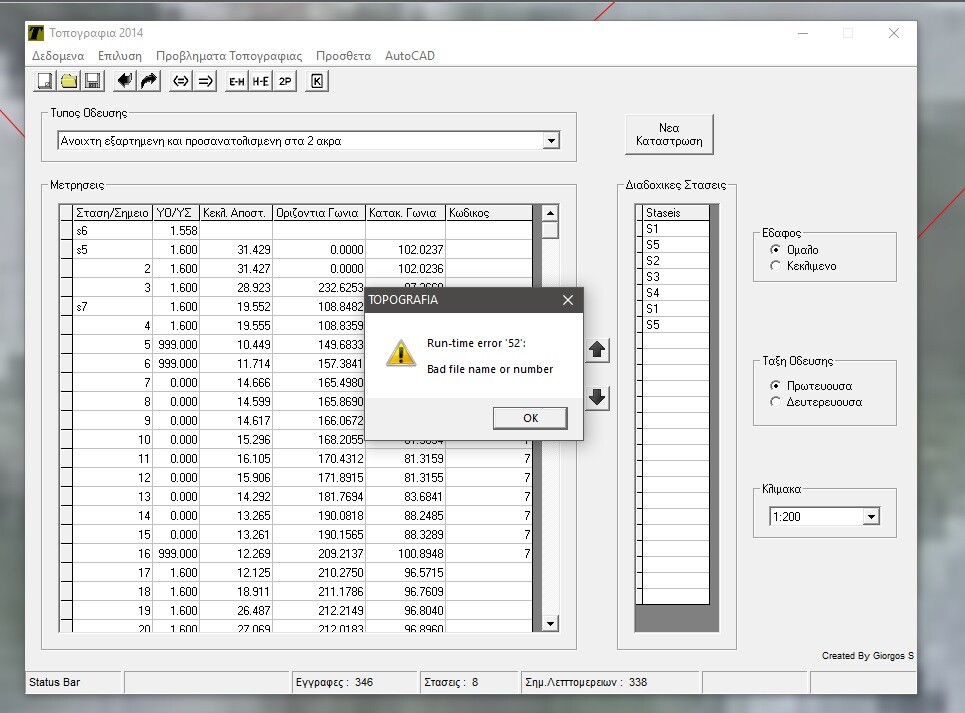
Task: Click the measurements table scroll-up arrow
Action: pos(550,213)
